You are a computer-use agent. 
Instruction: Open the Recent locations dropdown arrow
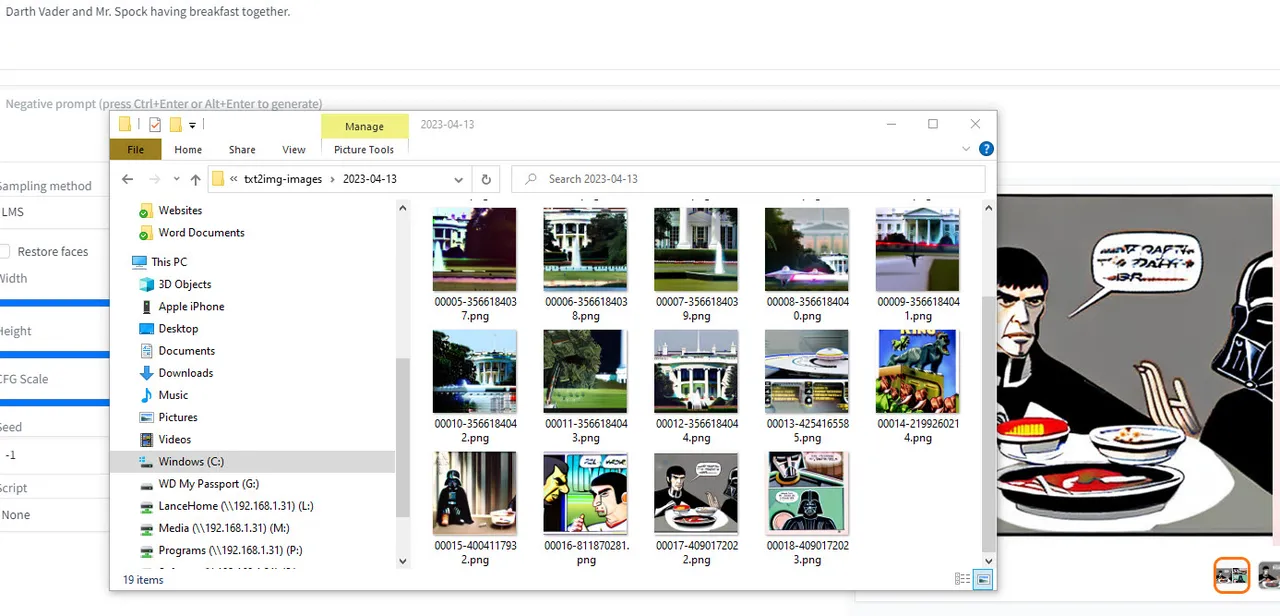[x=176, y=180]
